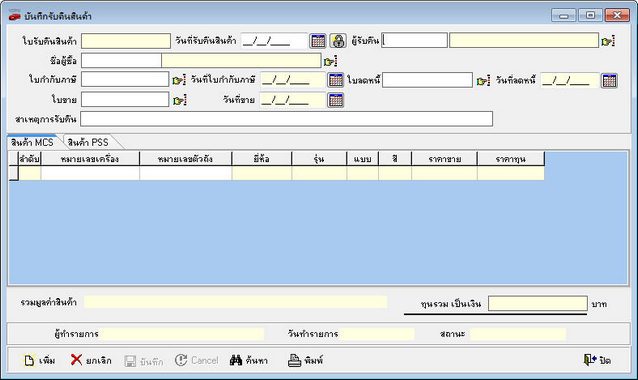
Task: Click the หมายเลขเครื่อง column header
Action: pyautogui.click(x=90, y=159)
